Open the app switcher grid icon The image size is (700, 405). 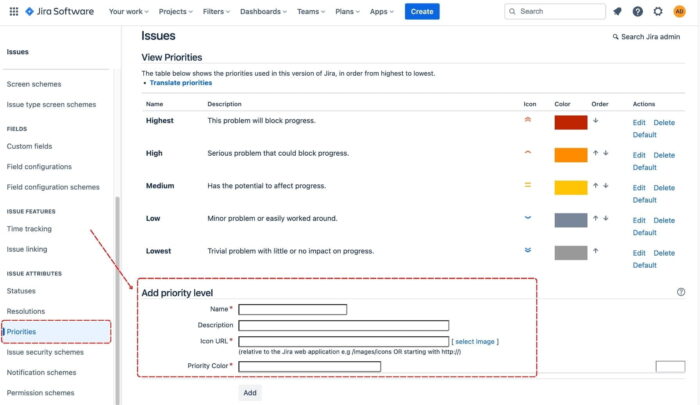[14, 12]
